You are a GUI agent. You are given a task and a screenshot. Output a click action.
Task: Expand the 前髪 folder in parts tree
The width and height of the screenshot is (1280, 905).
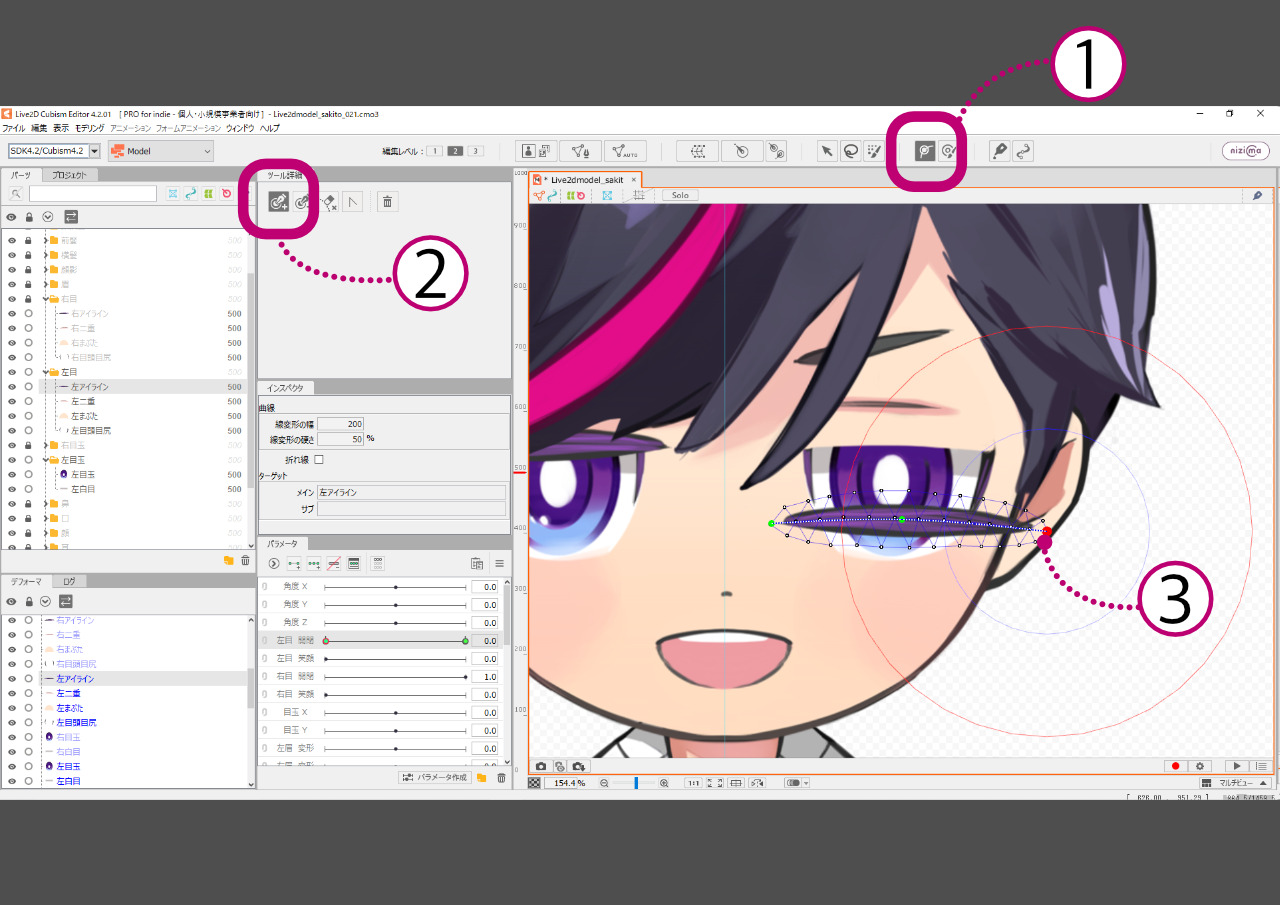coord(46,241)
